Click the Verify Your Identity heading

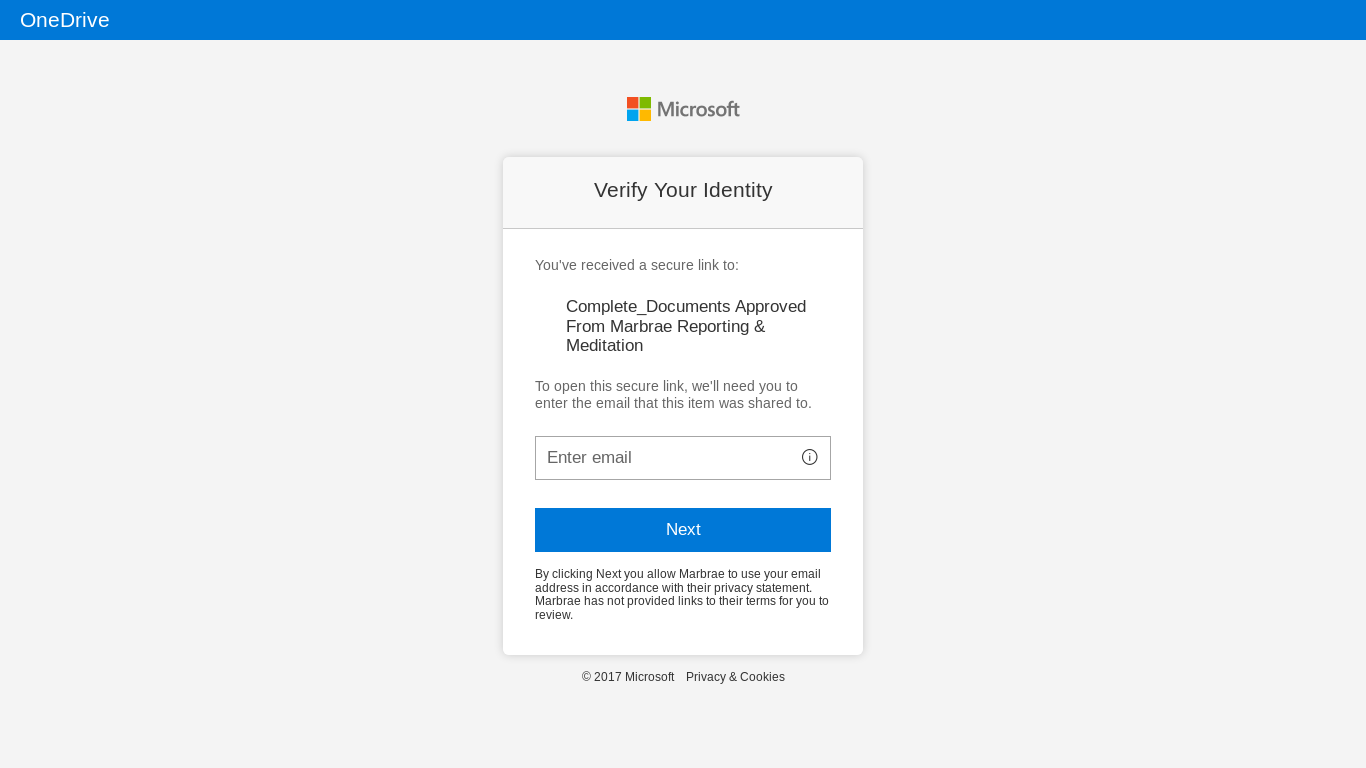pyautogui.click(x=683, y=190)
